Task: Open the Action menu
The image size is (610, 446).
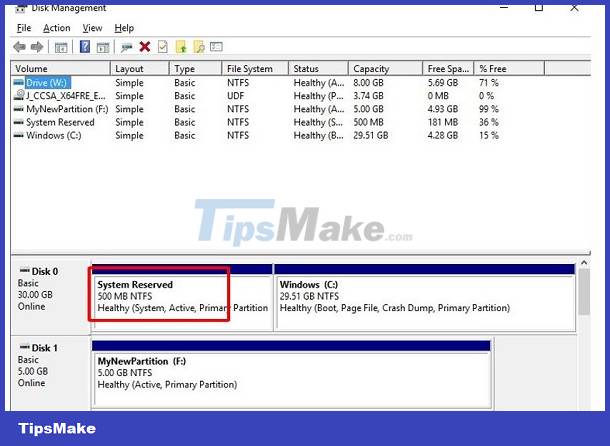Action: click(x=57, y=28)
